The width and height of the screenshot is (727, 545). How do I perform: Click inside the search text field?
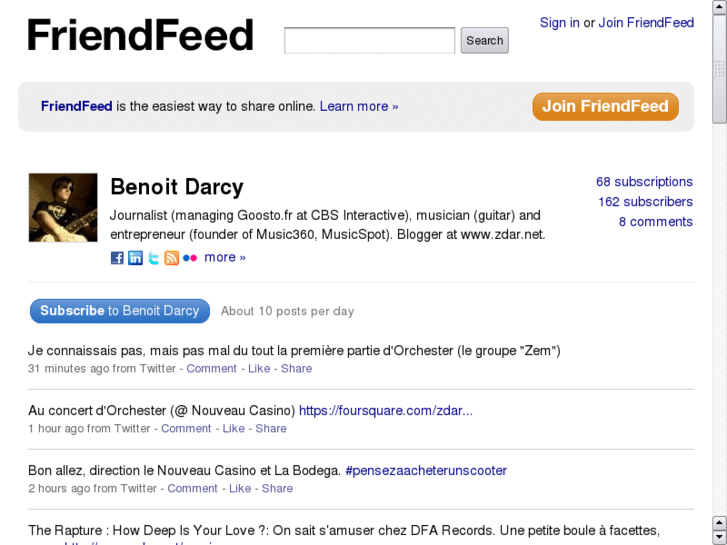click(369, 41)
